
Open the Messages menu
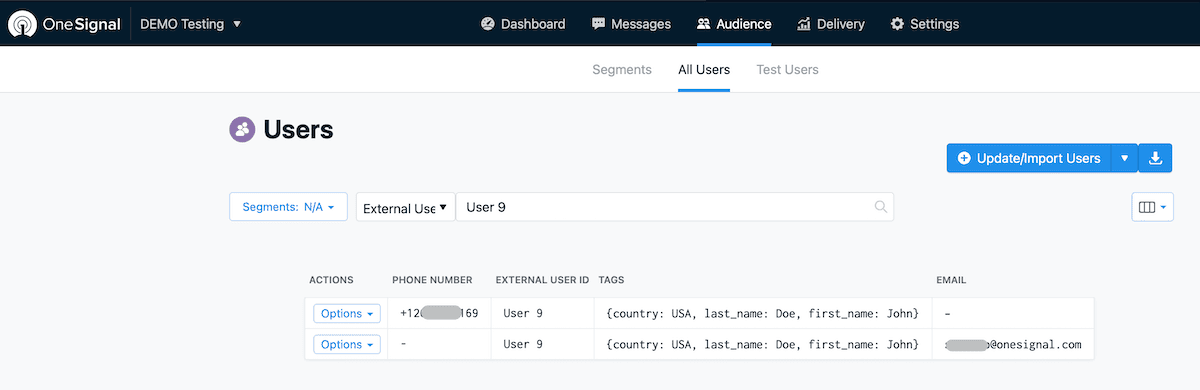pyautogui.click(x=631, y=24)
